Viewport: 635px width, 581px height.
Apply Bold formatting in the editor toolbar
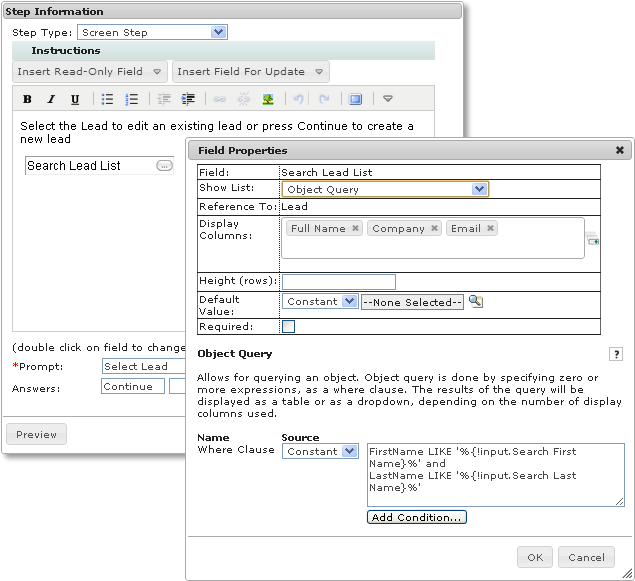coord(27,99)
